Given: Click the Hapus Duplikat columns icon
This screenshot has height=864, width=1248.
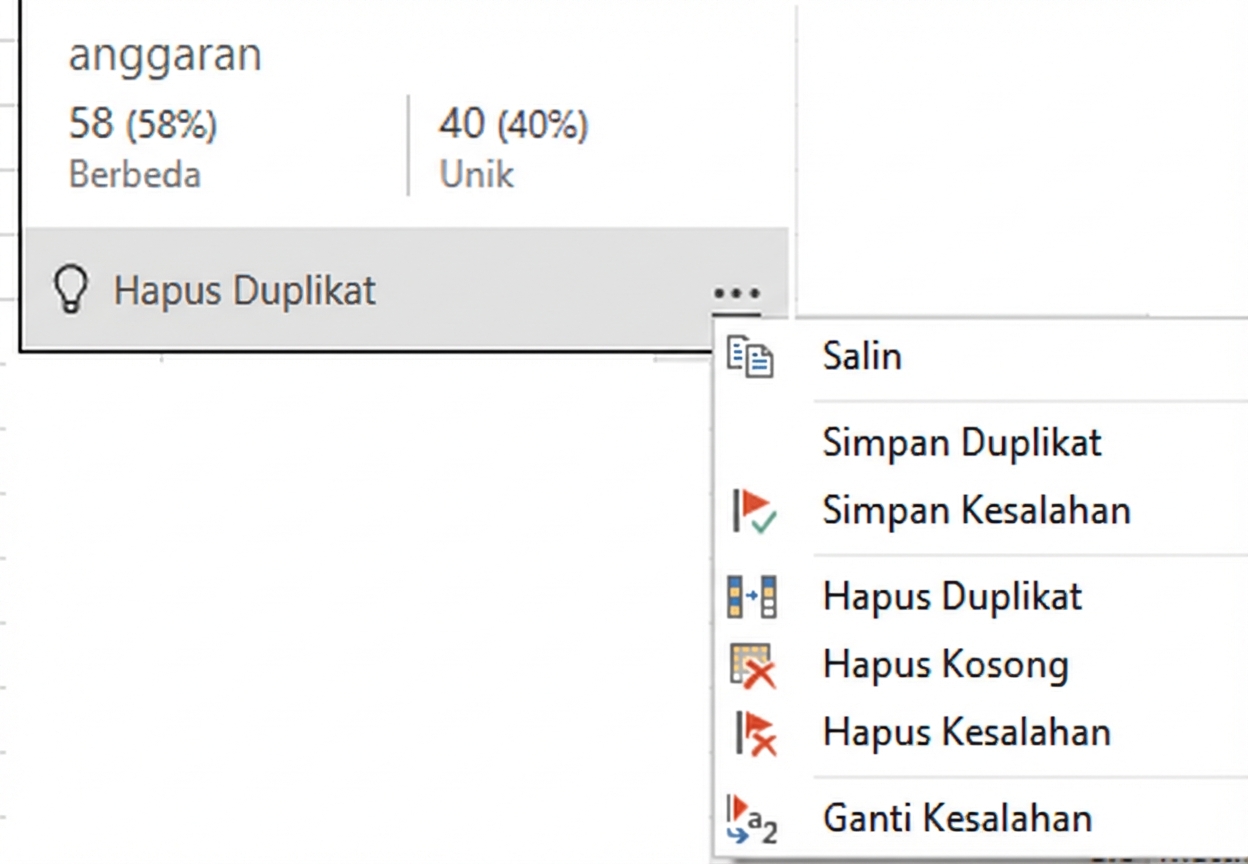Looking at the screenshot, I should (752, 596).
